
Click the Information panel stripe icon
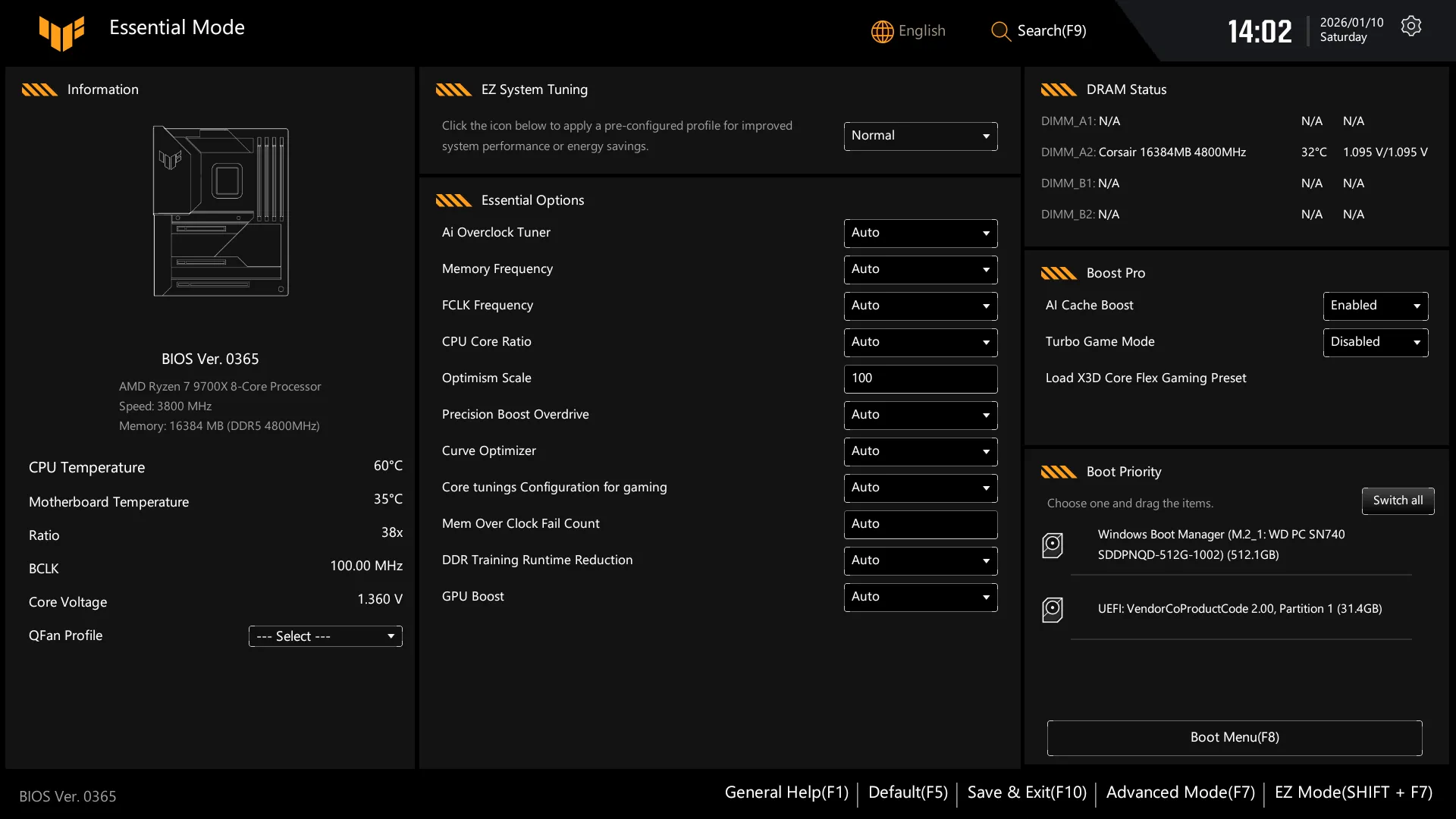(x=39, y=89)
